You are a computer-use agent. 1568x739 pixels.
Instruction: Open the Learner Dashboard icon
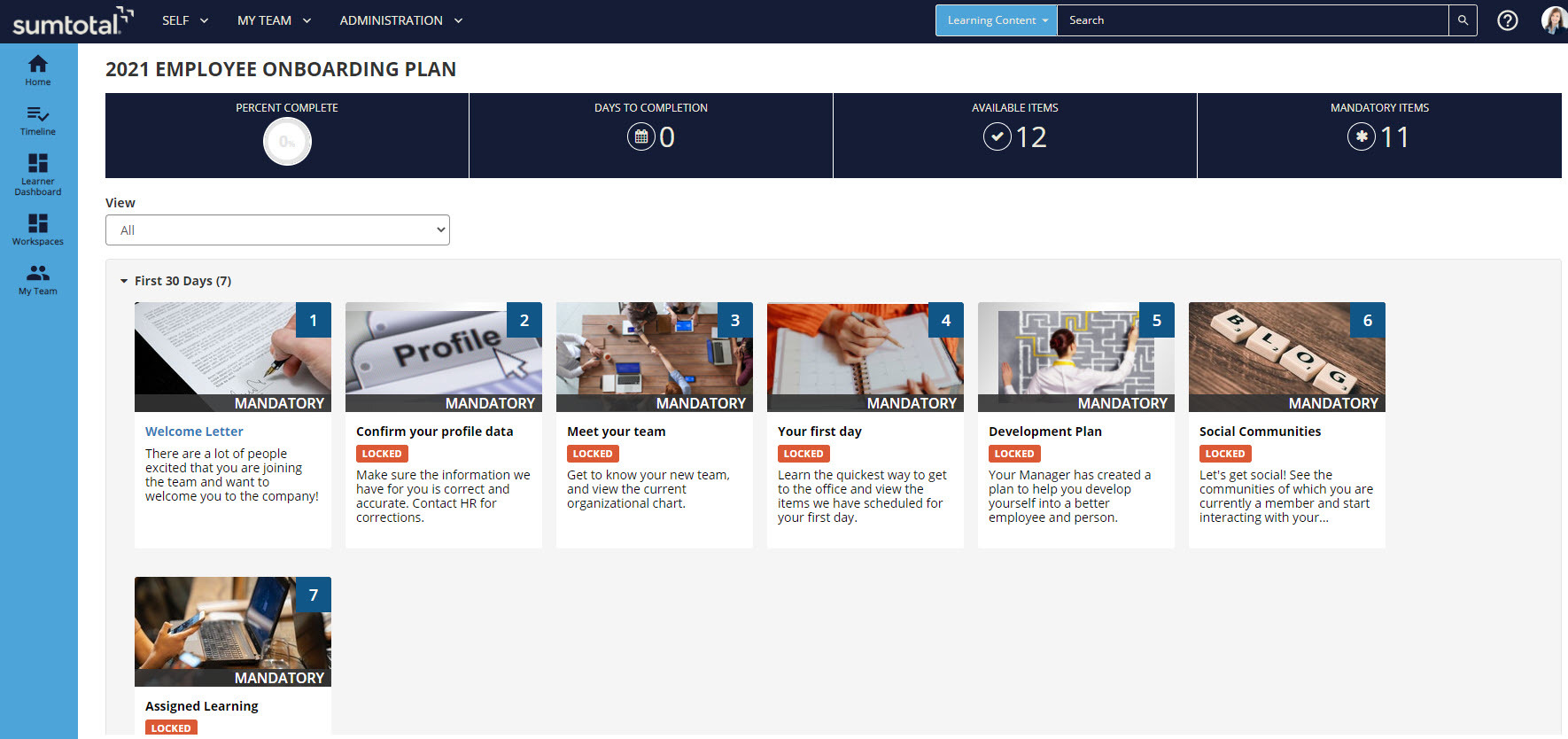click(38, 173)
